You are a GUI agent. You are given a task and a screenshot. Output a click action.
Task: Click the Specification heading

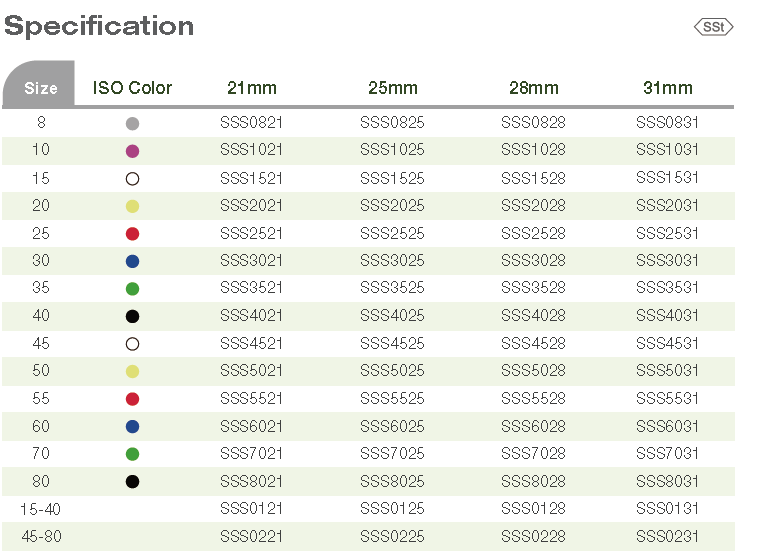(x=99, y=26)
